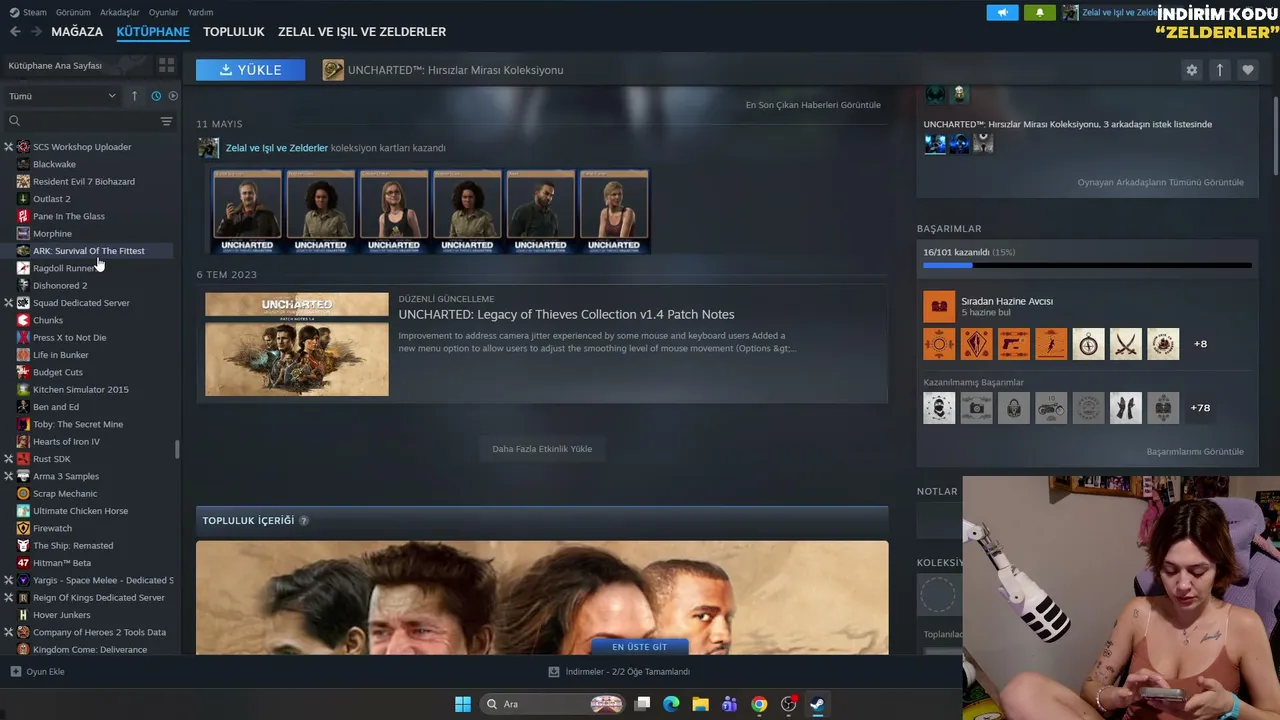This screenshot has height=720, width=1280.
Task: Select Kingdom Come: Deliverance in library
Action: [90, 650]
